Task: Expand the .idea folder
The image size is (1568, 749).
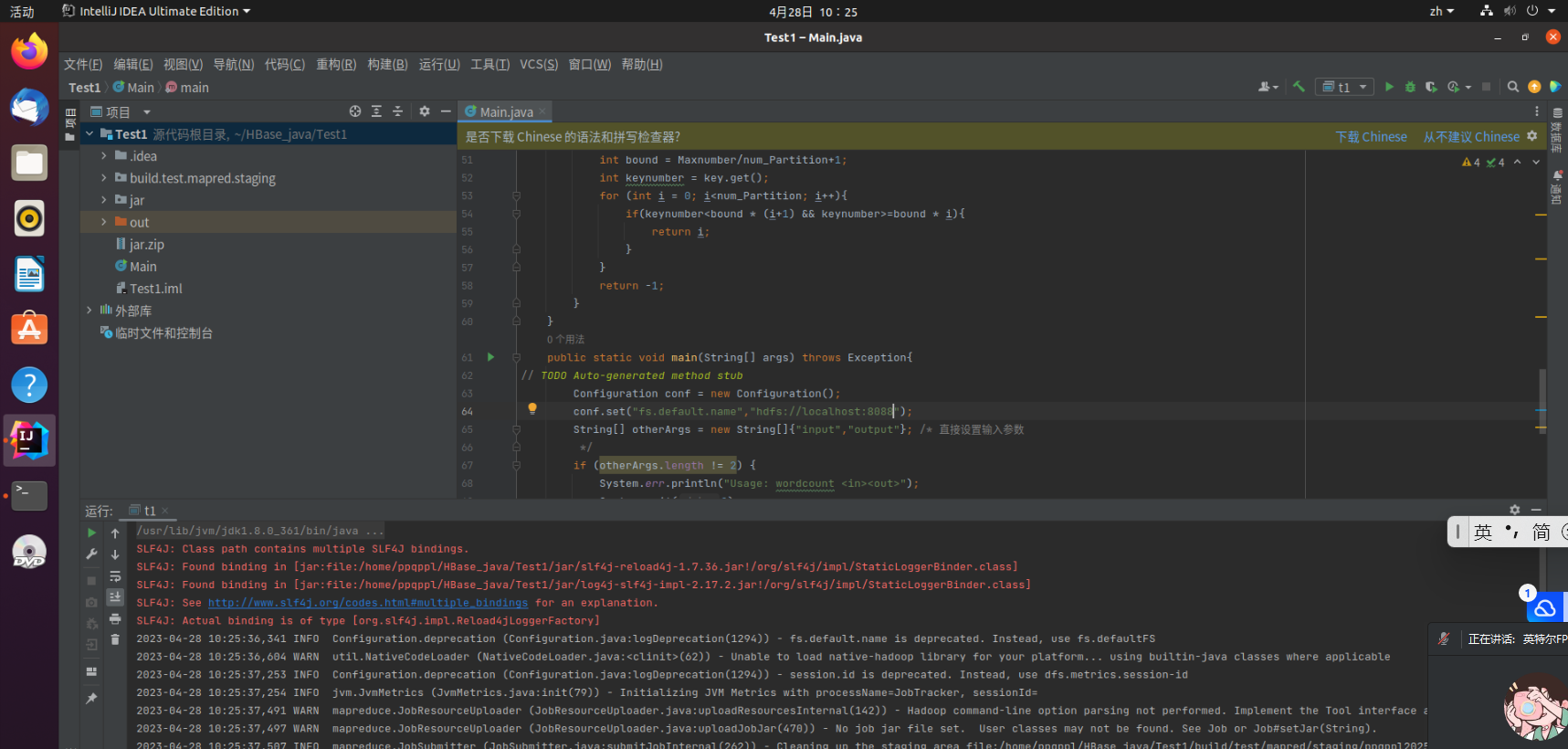Action: (x=104, y=156)
